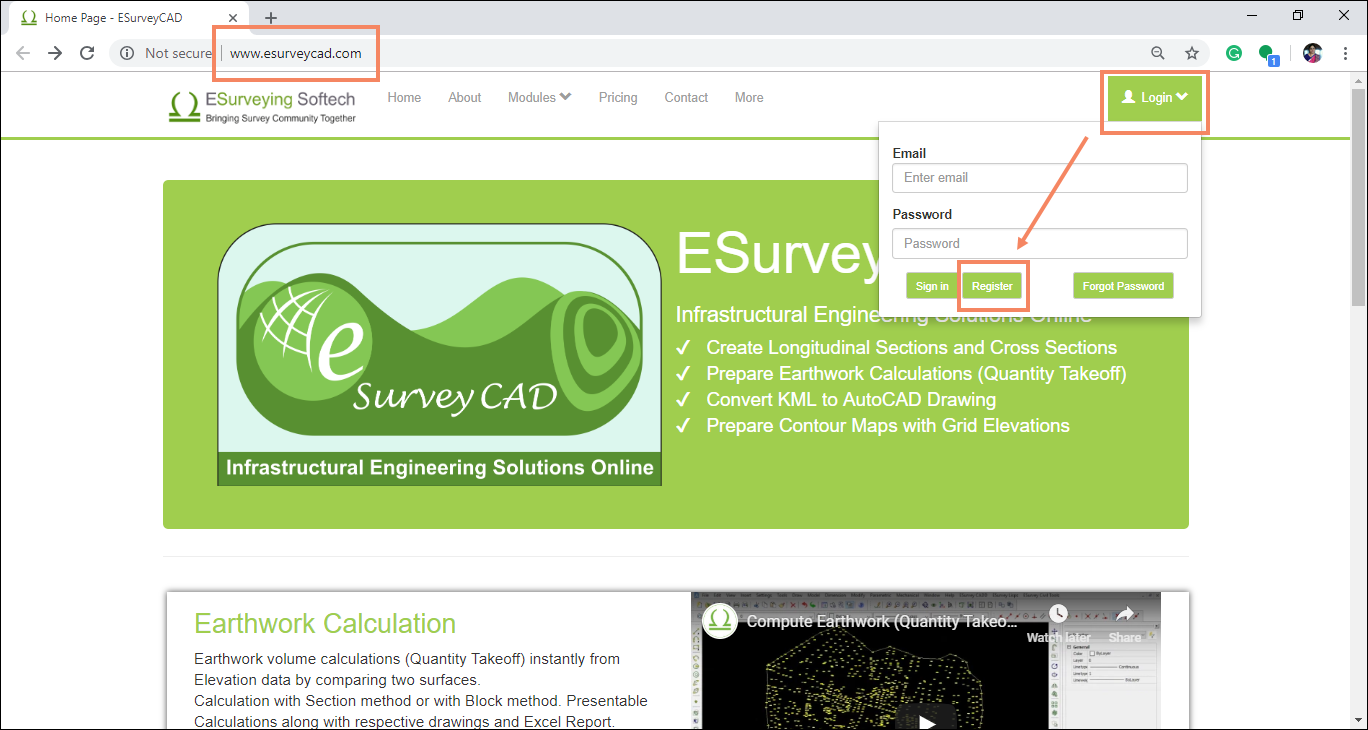This screenshot has height=730, width=1368.
Task: Minimize the Chrome window
Action: pos(1252,15)
